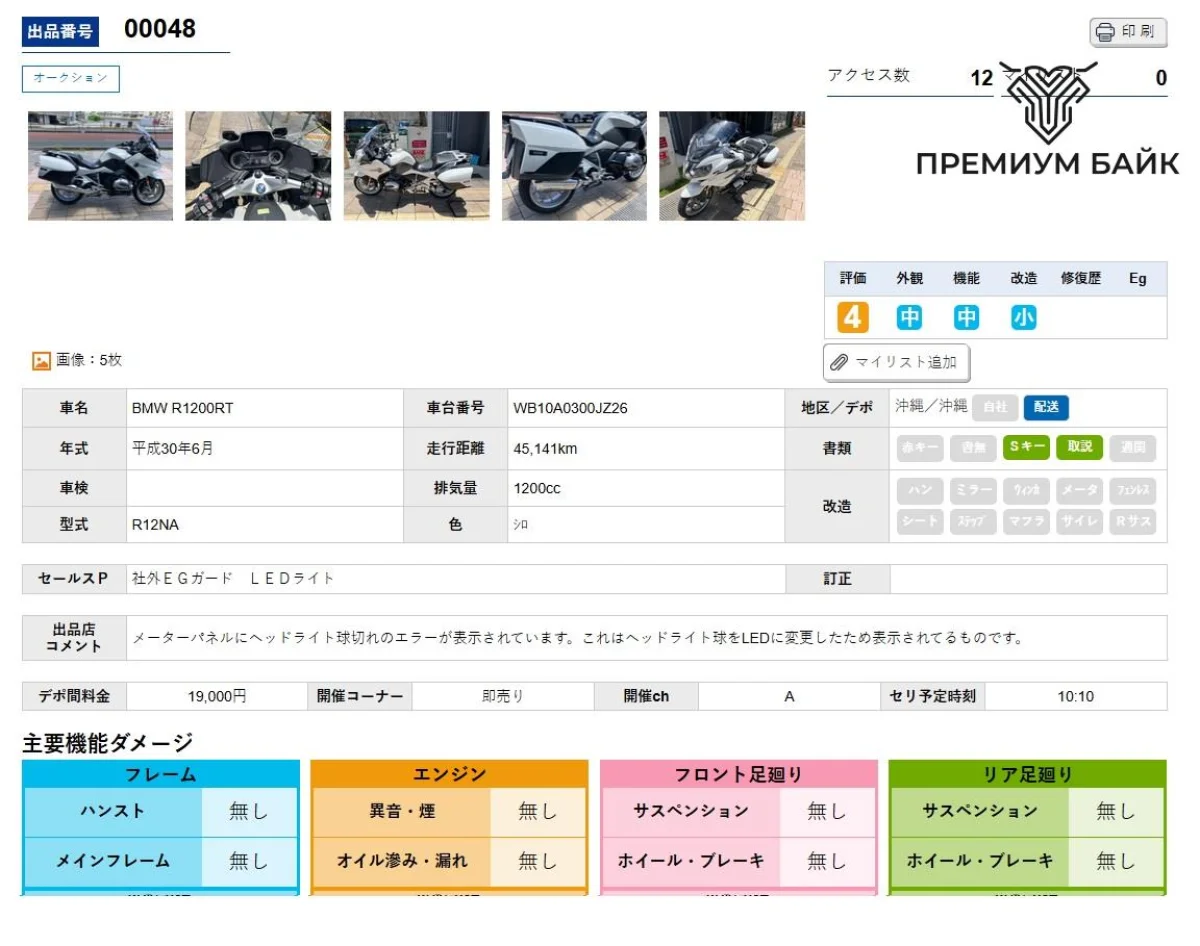This screenshot has width=1200, height=946.
Task: Open the dashboard cockpit photo thumbnail
Action: pyautogui.click(x=258, y=166)
